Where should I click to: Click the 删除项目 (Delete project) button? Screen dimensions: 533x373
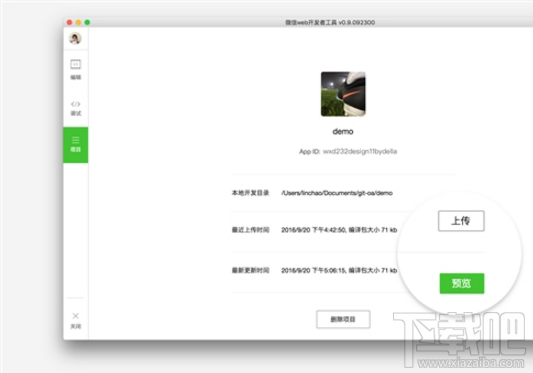tap(343, 319)
